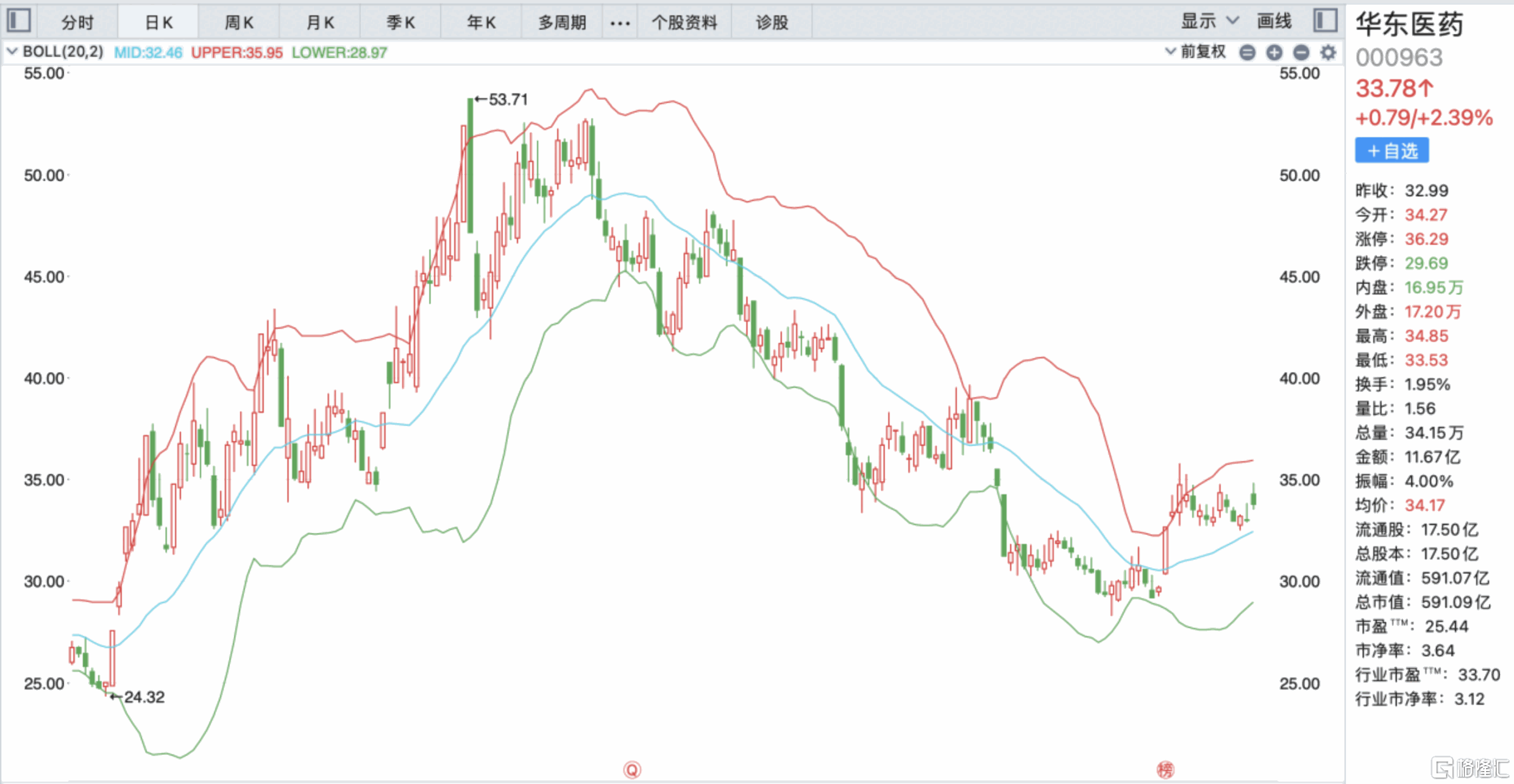Click the 53.71 high price label
This screenshot has width=1514, height=784.
(507, 99)
